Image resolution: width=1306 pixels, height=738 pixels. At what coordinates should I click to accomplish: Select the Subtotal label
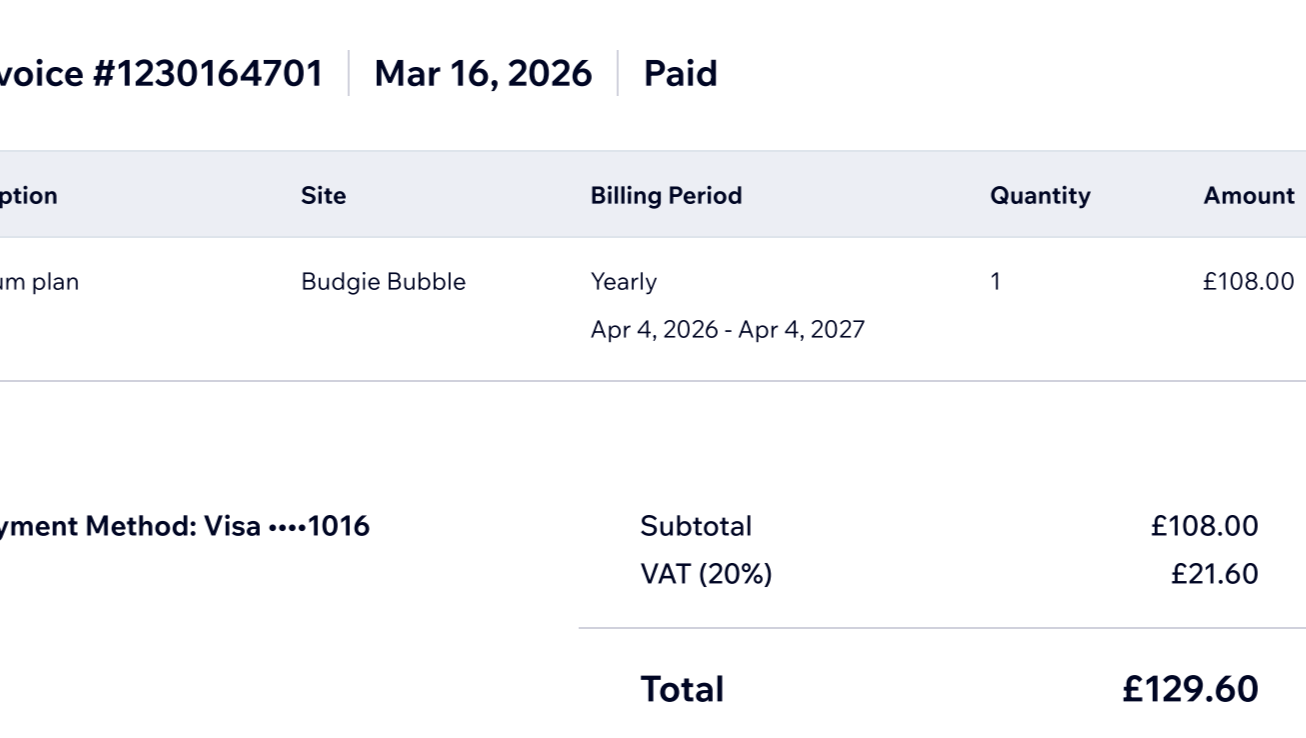click(x=695, y=526)
